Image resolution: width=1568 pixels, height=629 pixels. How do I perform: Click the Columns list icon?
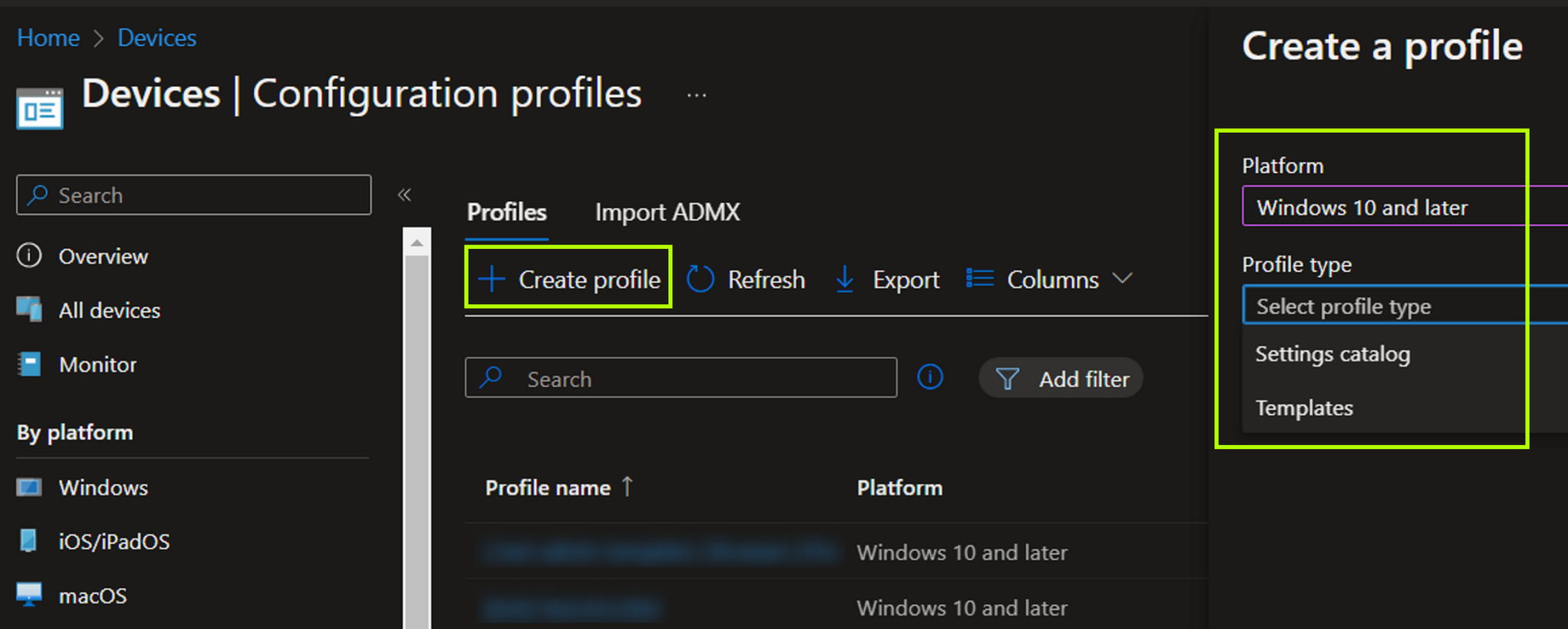(x=979, y=278)
